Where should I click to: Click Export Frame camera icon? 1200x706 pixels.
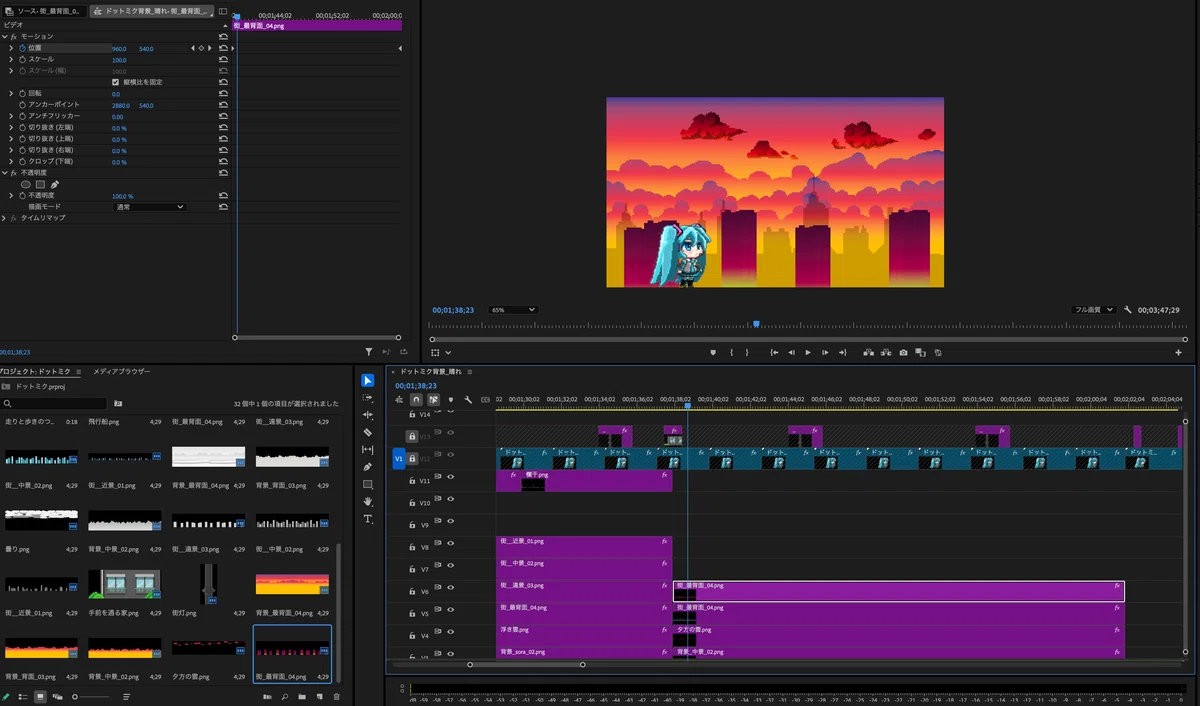pos(903,352)
